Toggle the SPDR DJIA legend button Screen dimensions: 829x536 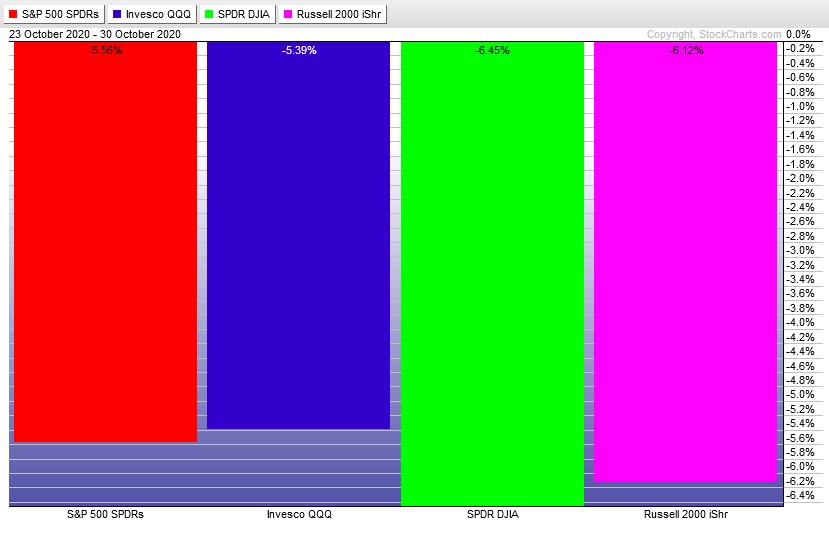tap(237, 14)
